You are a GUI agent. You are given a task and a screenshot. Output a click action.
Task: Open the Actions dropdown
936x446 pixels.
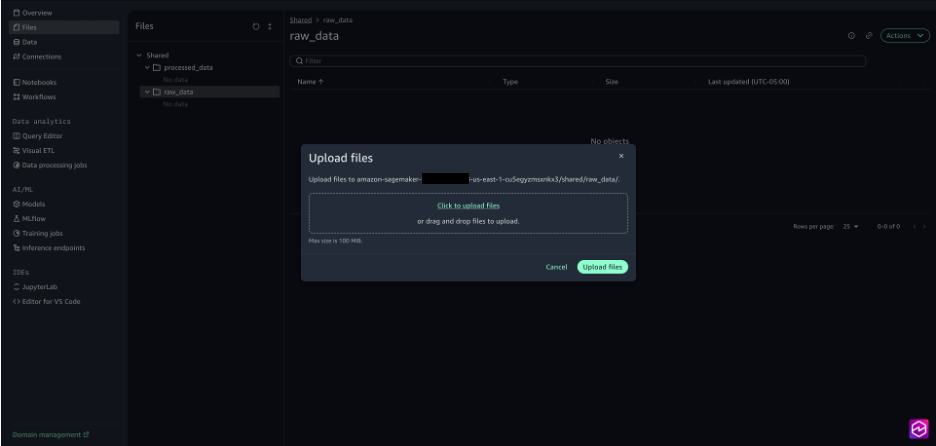pos(902,36)
